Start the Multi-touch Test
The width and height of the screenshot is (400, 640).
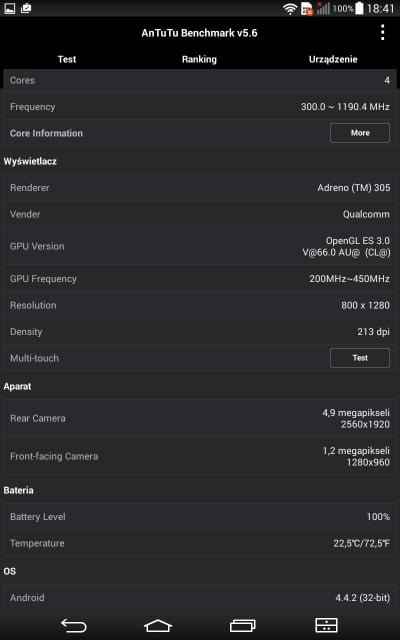360,358
